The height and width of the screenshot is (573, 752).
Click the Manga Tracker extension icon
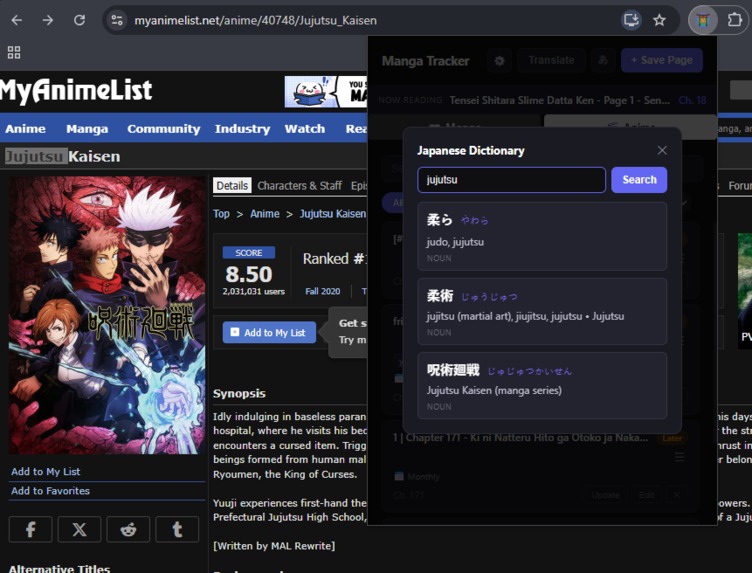click(703, 20)
